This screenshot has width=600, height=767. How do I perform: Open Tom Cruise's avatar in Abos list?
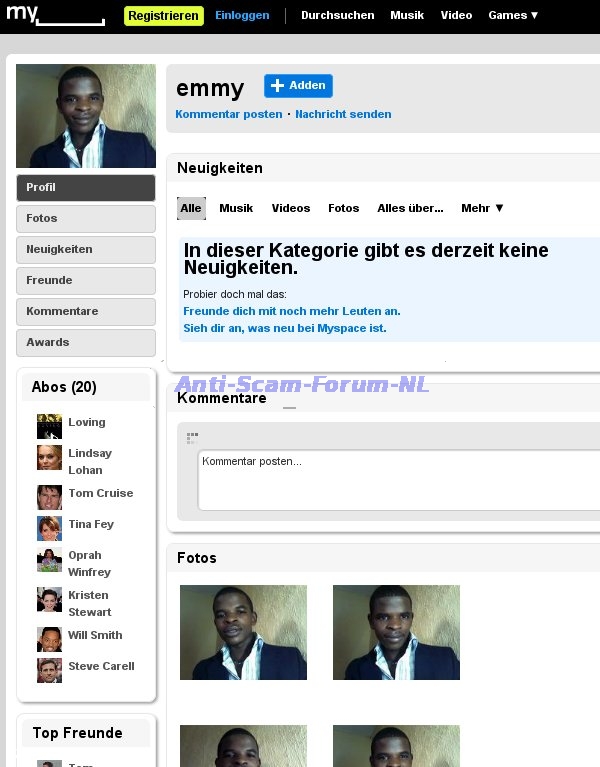click(49, 497)
